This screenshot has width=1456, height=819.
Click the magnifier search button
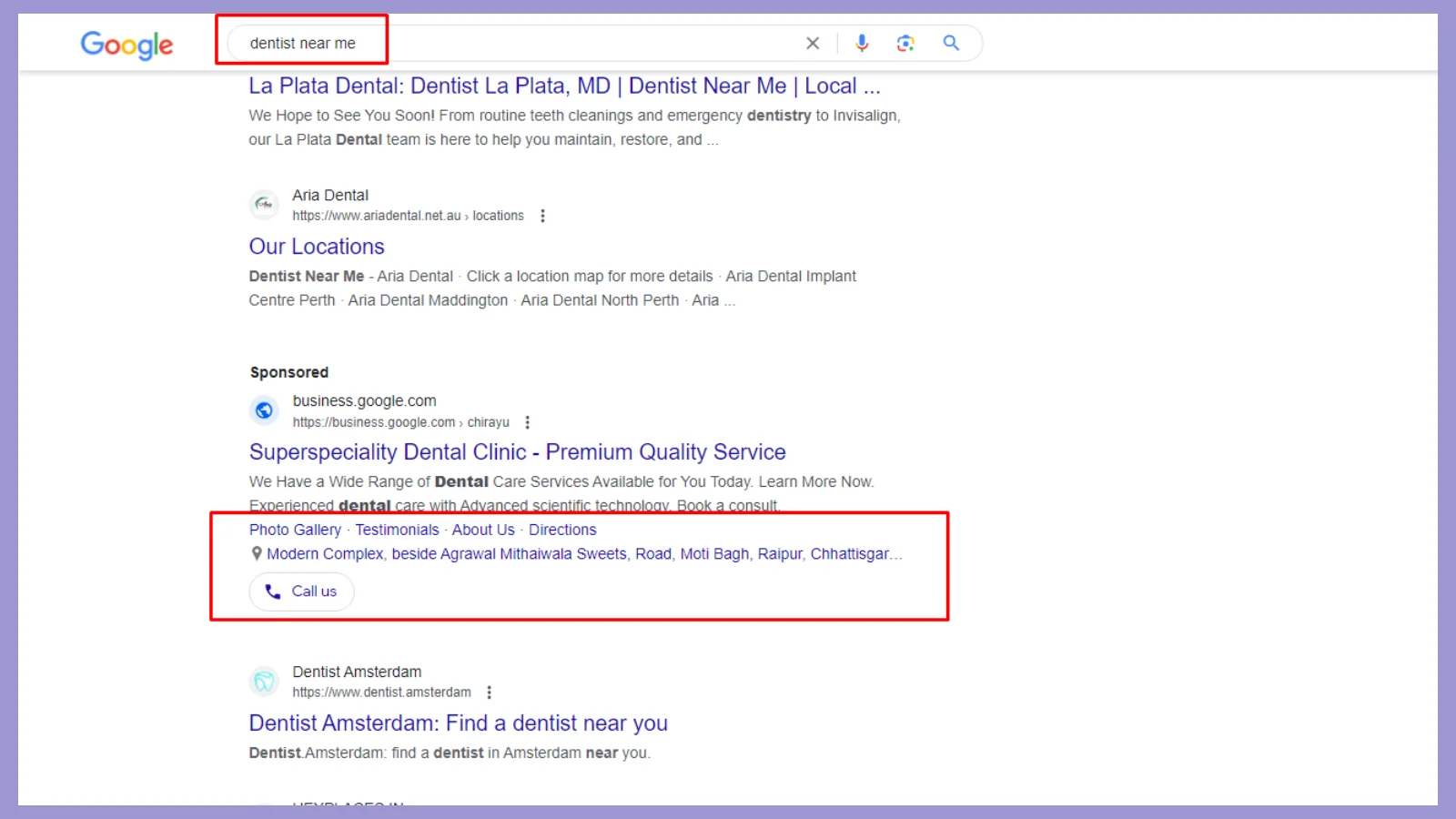click(951, 43)
